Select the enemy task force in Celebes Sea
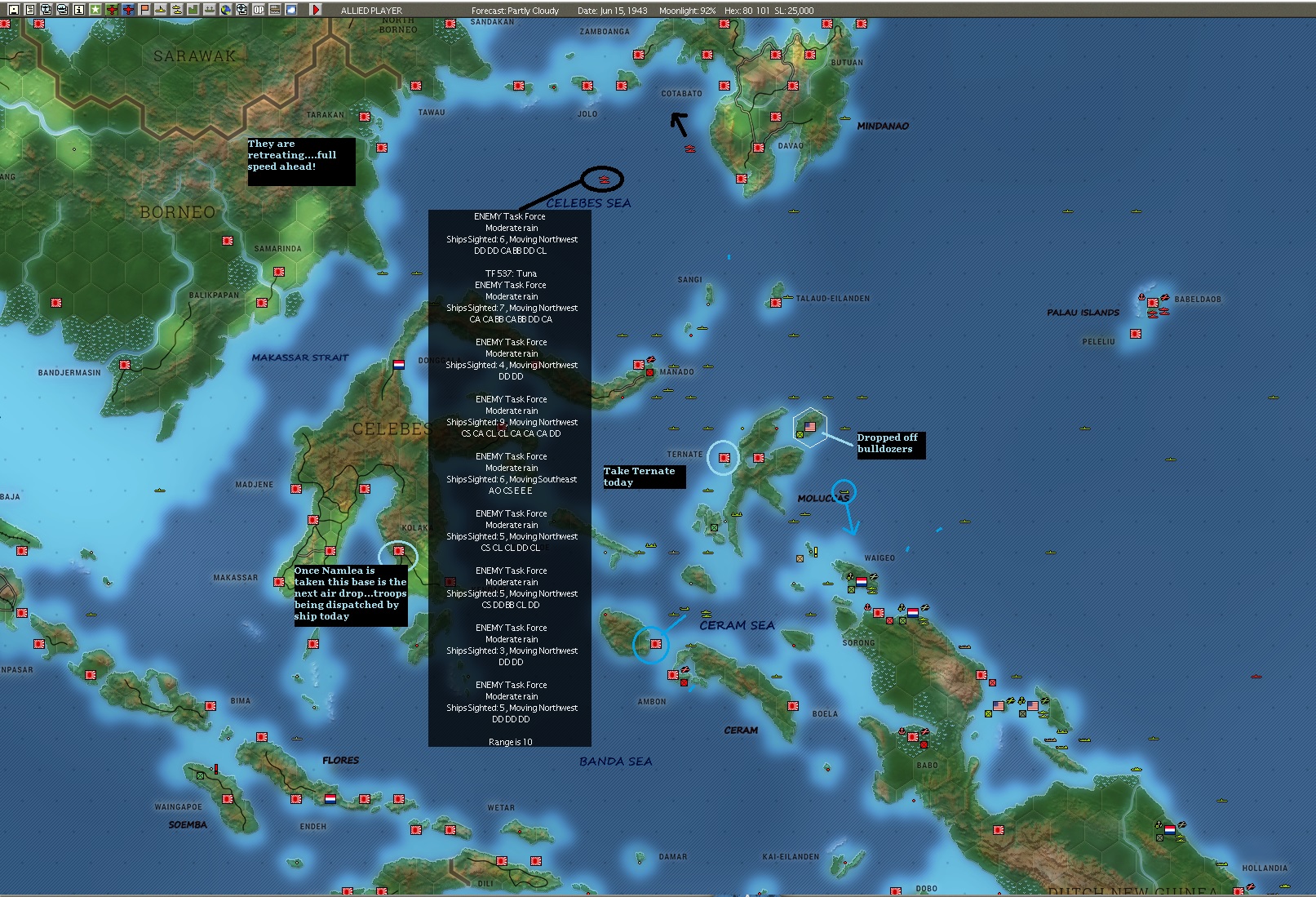The height and width of the screenshot is (897, 1316). tap(604, 179)
